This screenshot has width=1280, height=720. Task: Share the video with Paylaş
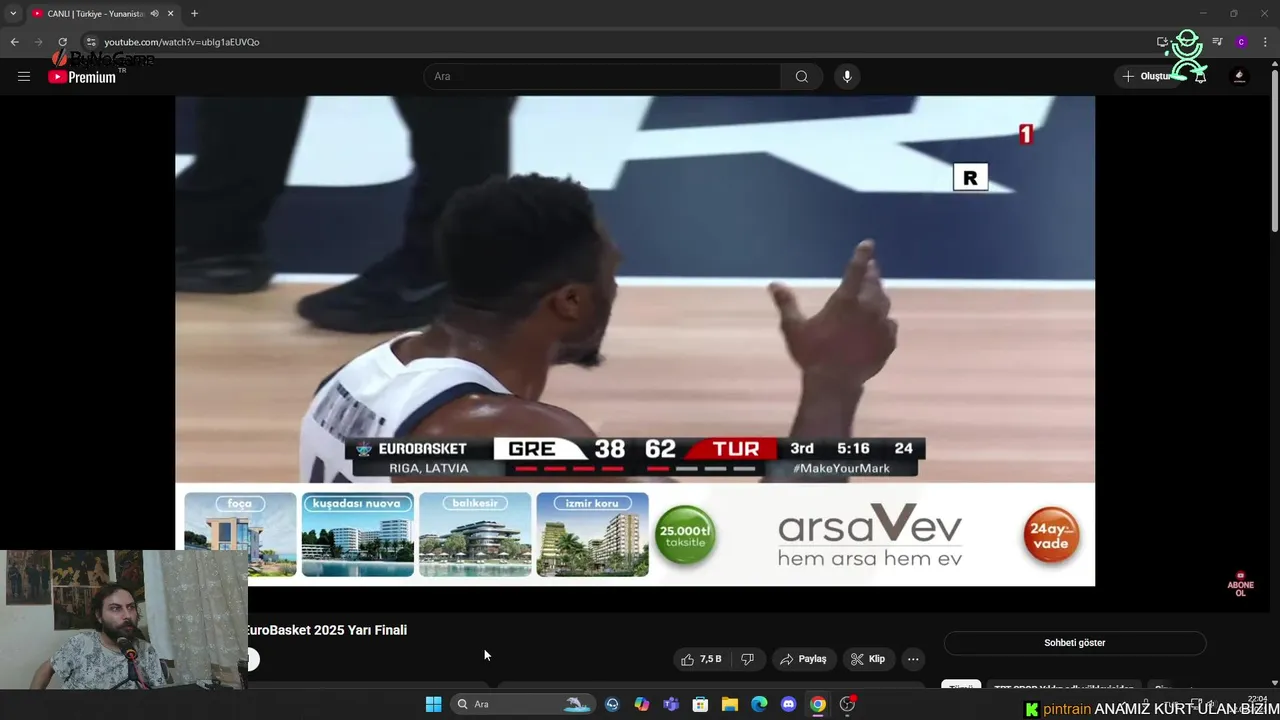click(x=803, y=659)
